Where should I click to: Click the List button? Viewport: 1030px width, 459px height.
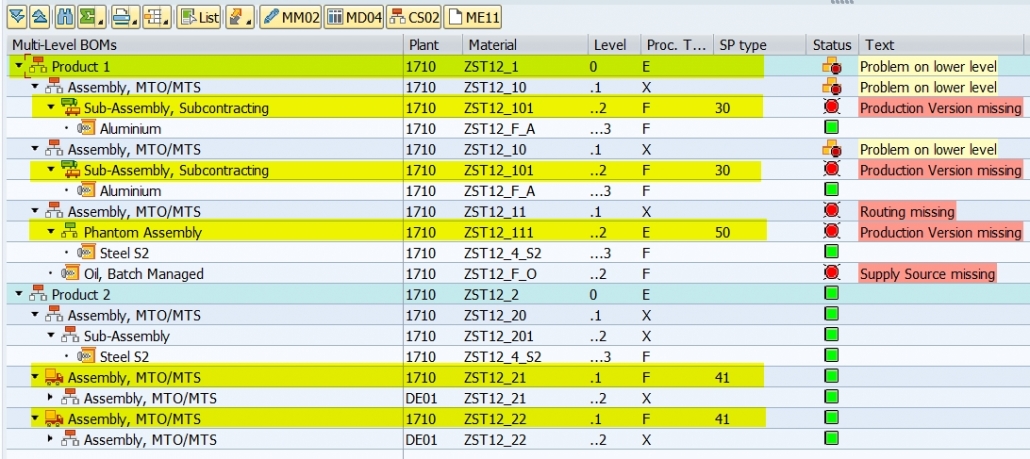(199, 18)
